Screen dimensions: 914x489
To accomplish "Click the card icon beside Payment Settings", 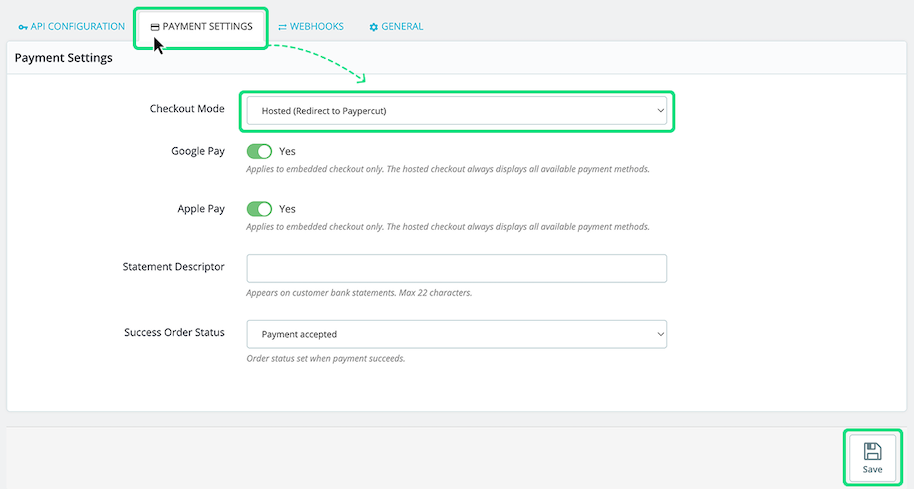I will tap(154, 27).
